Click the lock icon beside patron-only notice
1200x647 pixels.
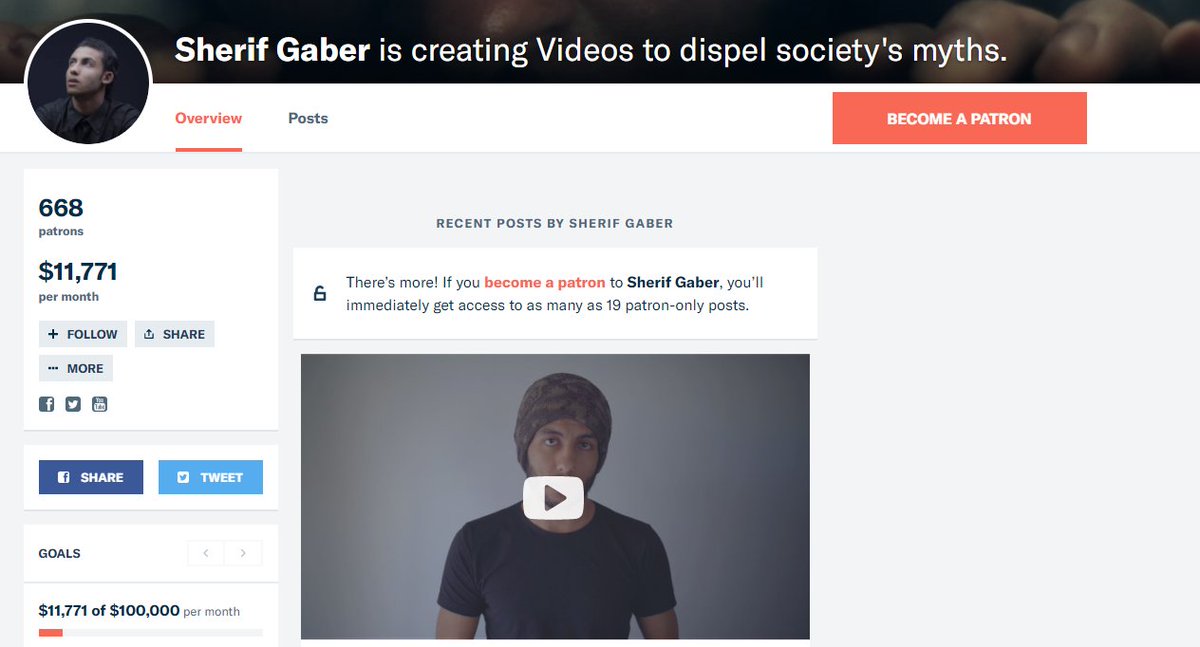pos(320,294)
